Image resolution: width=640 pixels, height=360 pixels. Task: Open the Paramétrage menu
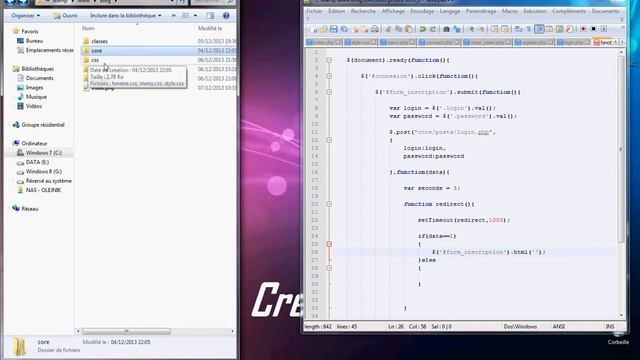pyautogui.click(x=481, y=11)
